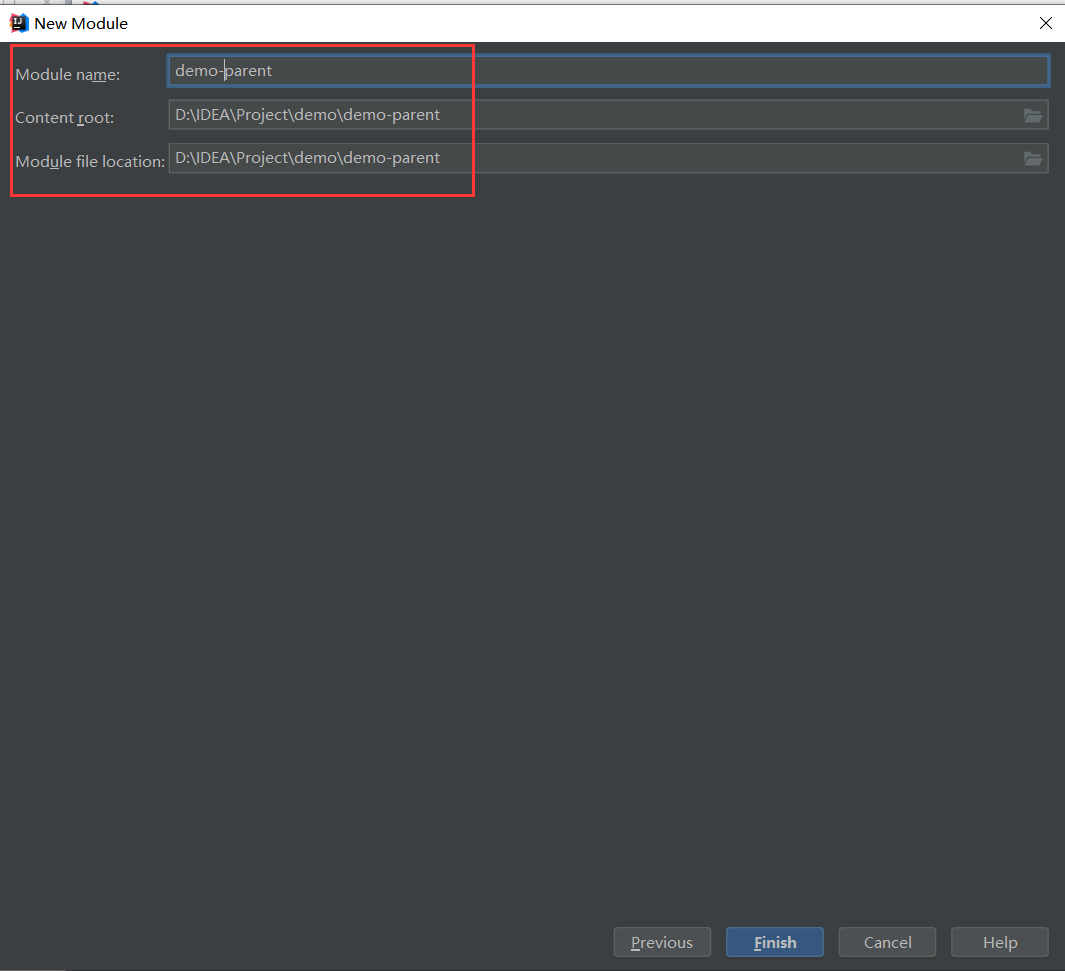Open Help for New Module

(x=1000, y=942)
